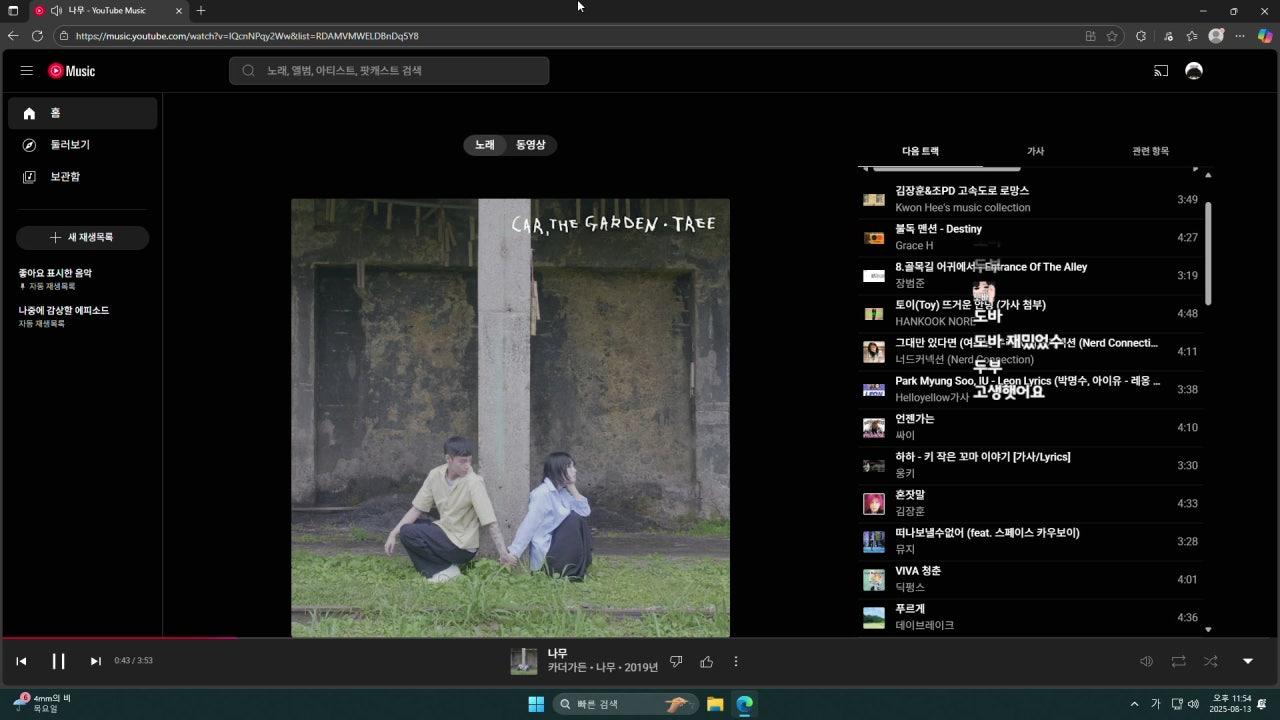This screenshot has height=720, width=1280.
Task: Skip to the previous track
Action: [x=21, y=661]
